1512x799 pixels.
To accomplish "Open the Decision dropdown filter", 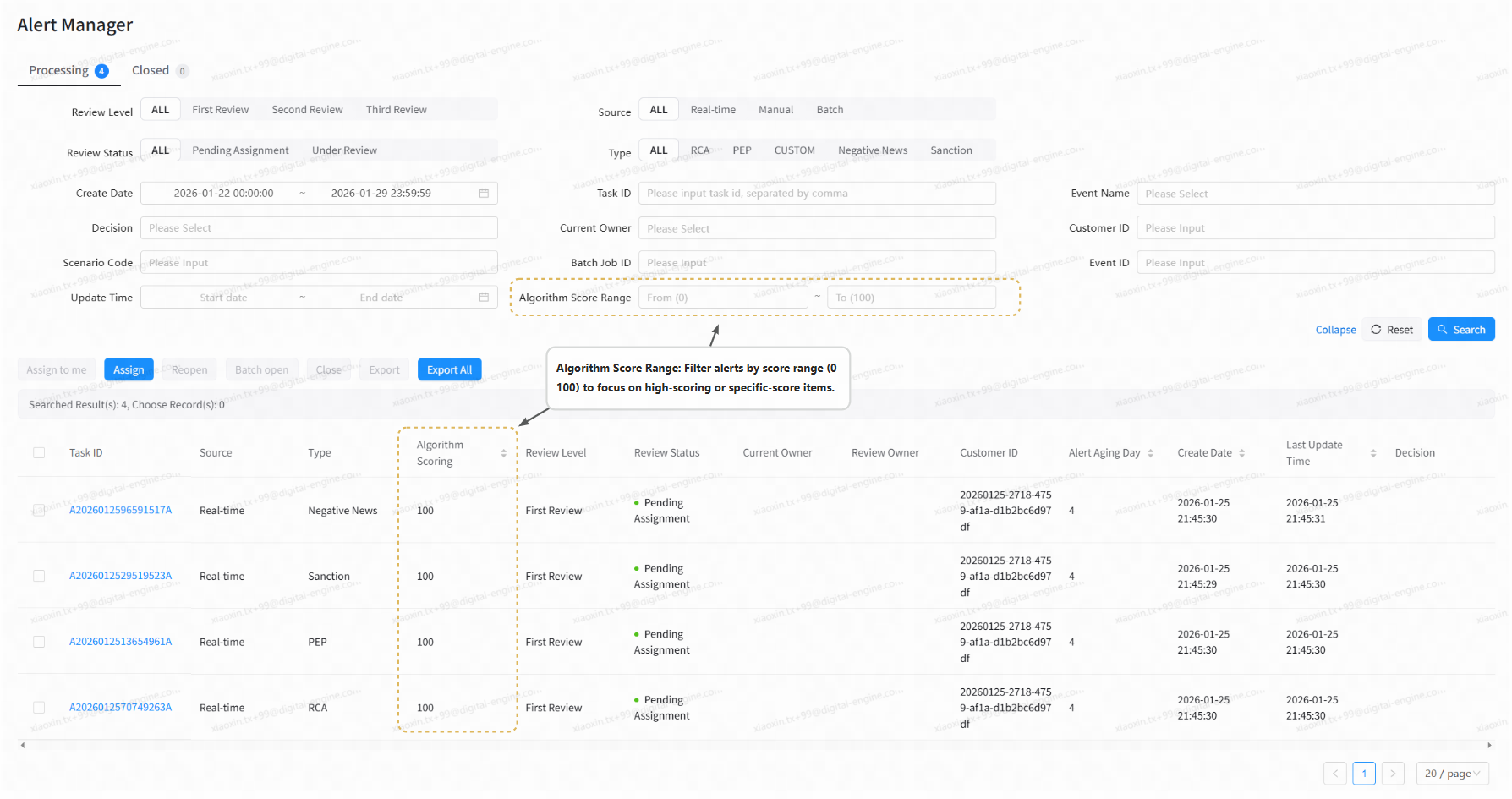I will 319,228.
